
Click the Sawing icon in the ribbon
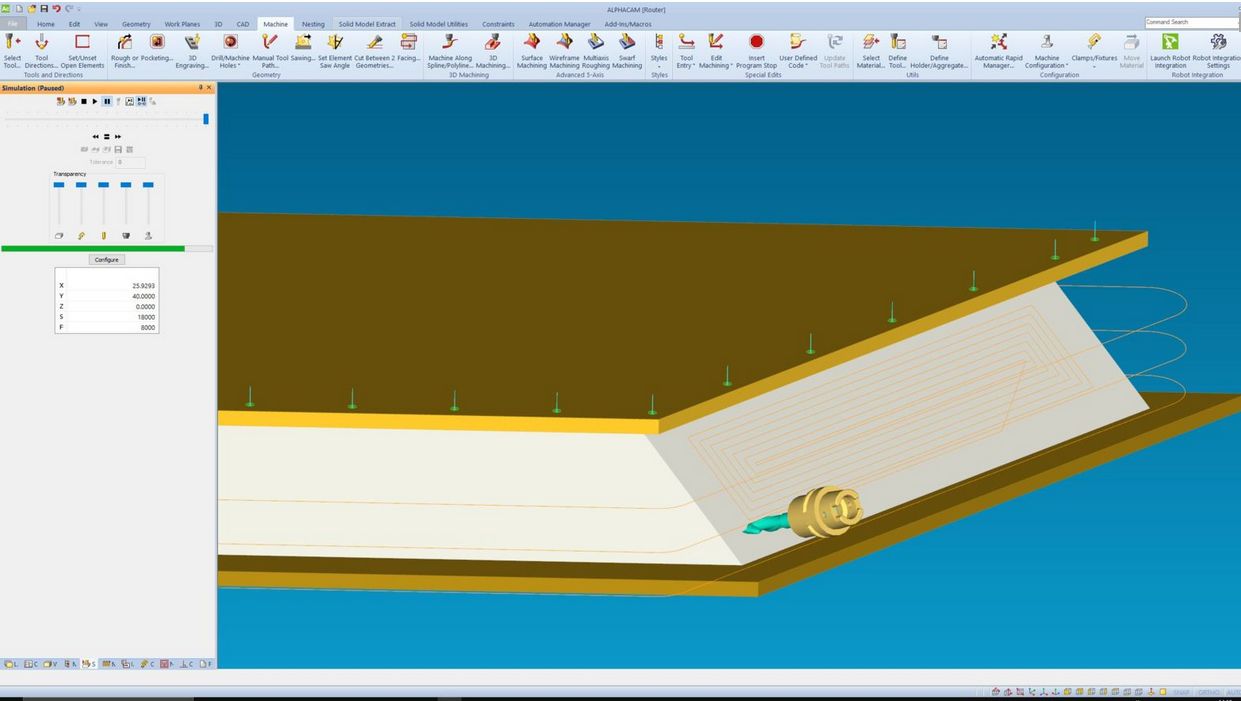[x=303, y=42]
